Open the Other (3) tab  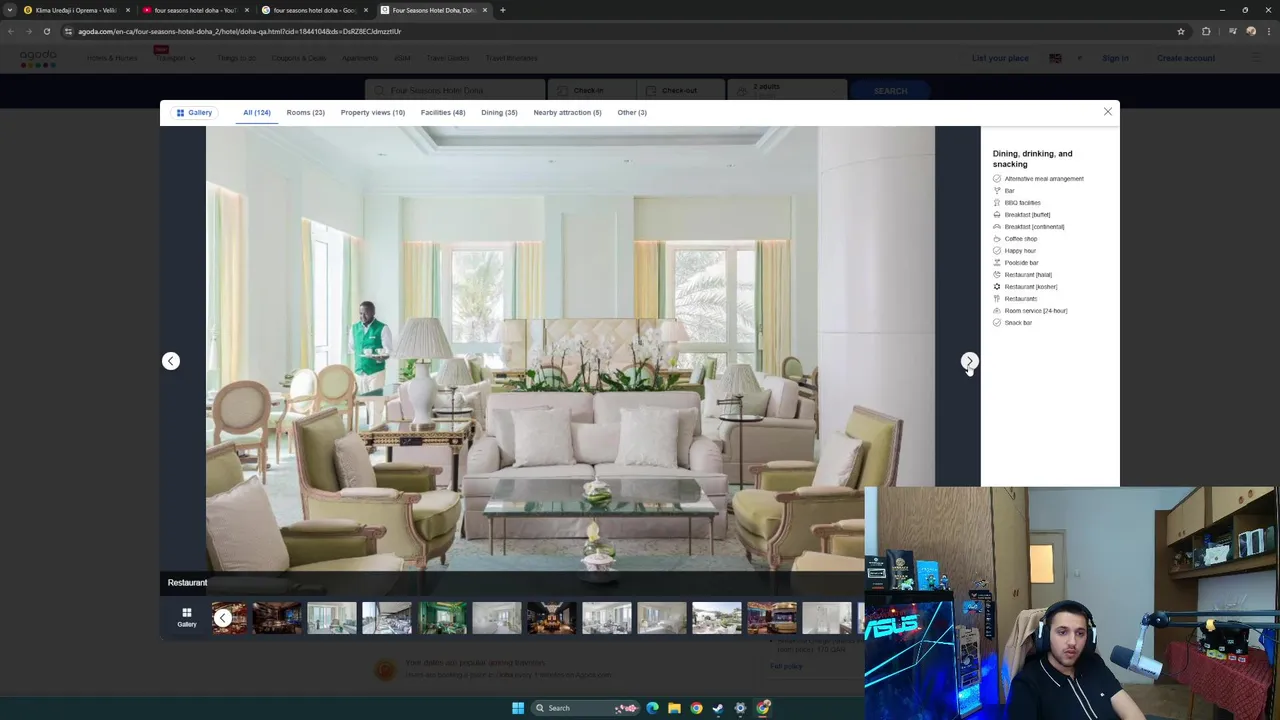[x=632, y=113]
